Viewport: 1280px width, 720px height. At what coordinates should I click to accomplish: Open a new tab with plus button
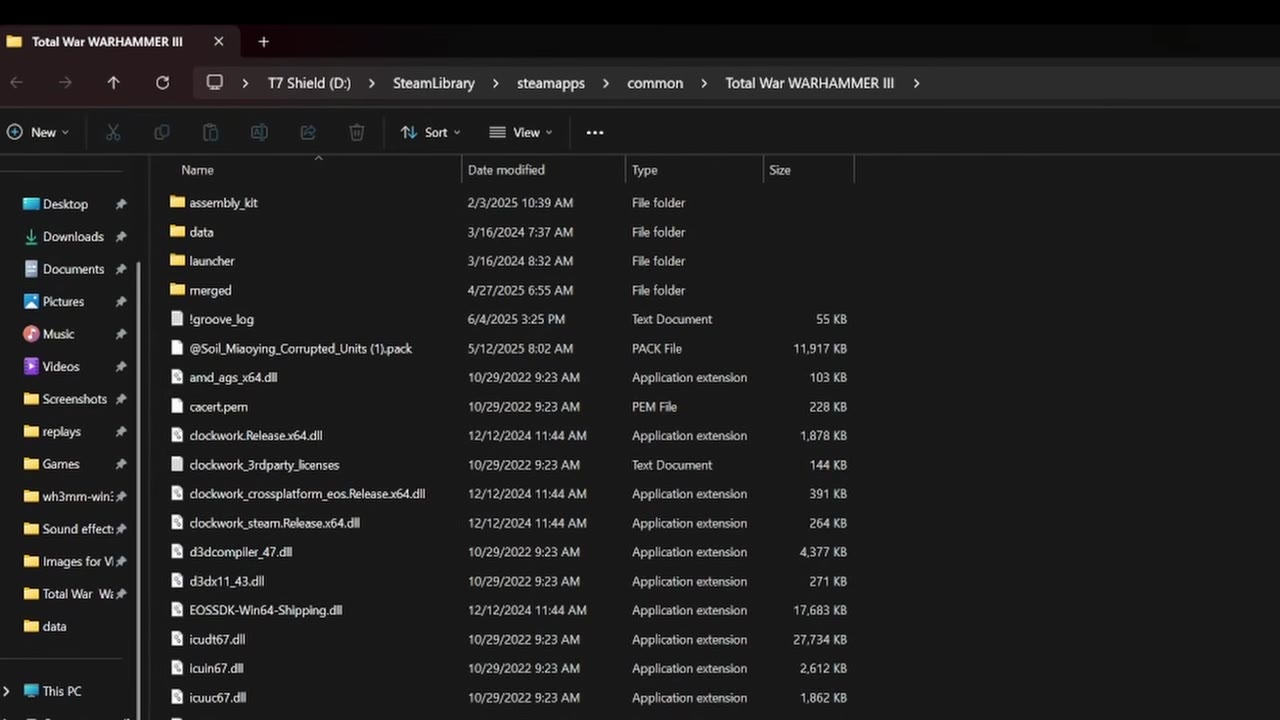pyautogui.click(x=263, y=42)
